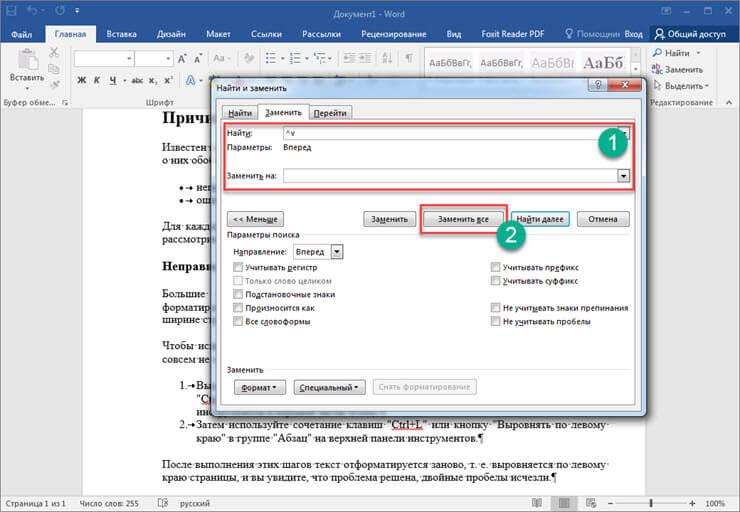Image resolution: width=740 pixels, height=512 pixels.
Task: Click the Decrease font size icon
Action: tap(198, 59)
